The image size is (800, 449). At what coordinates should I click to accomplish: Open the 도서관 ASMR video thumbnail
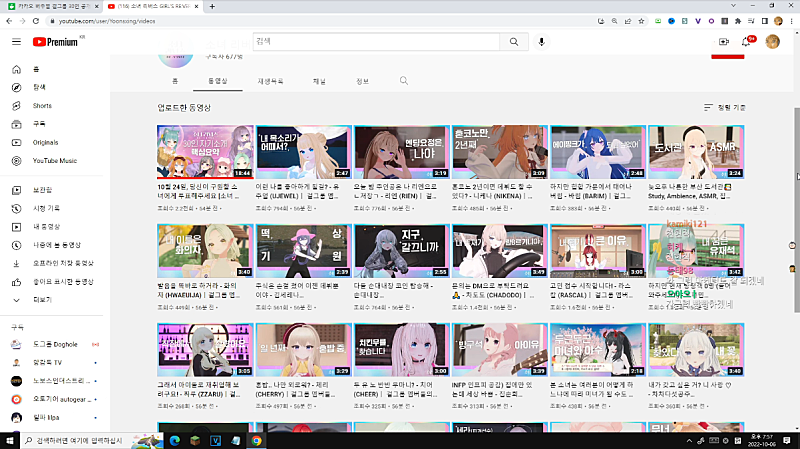(x=695, y=152)
